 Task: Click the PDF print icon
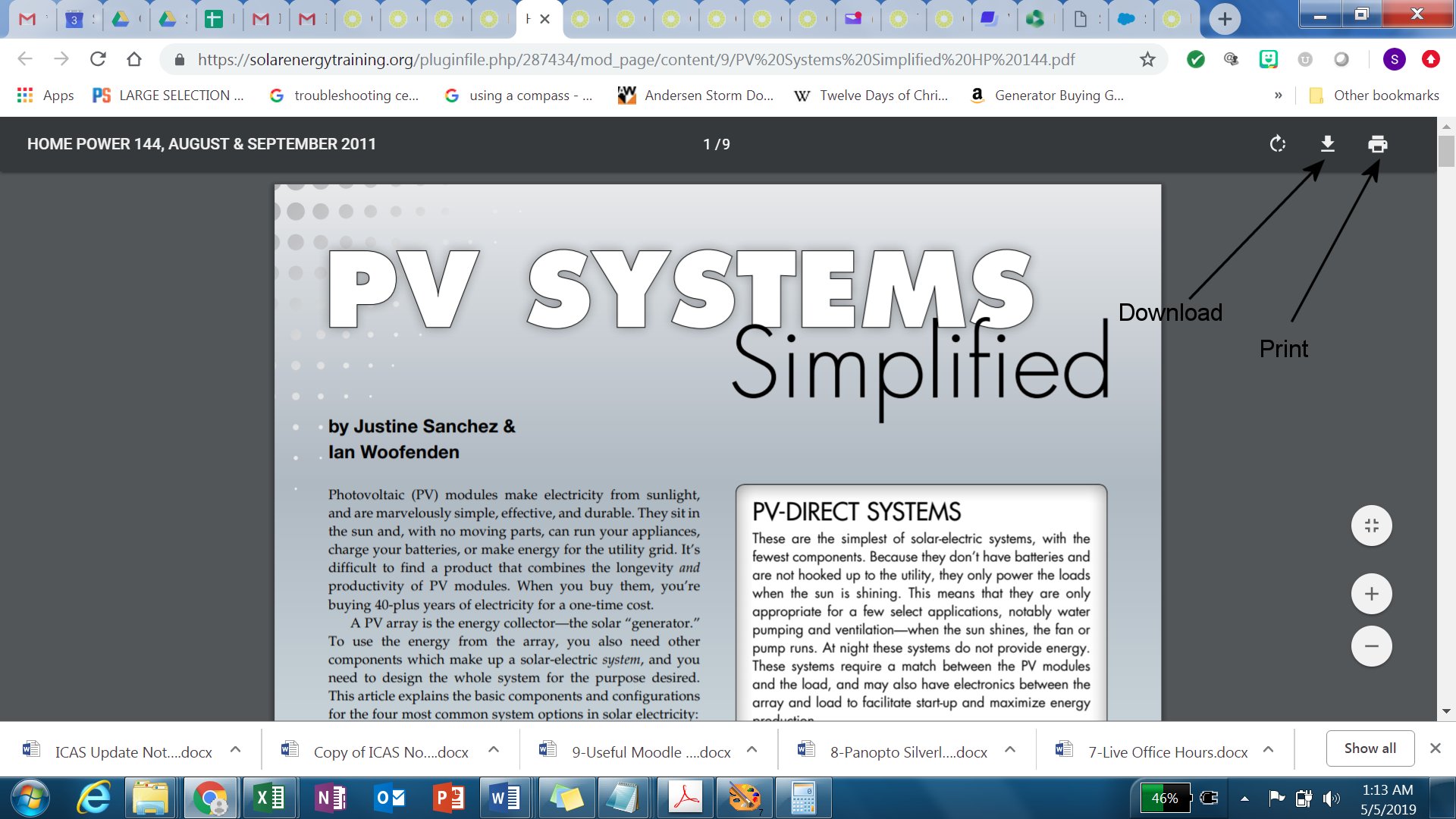[x=1377, y=144]
